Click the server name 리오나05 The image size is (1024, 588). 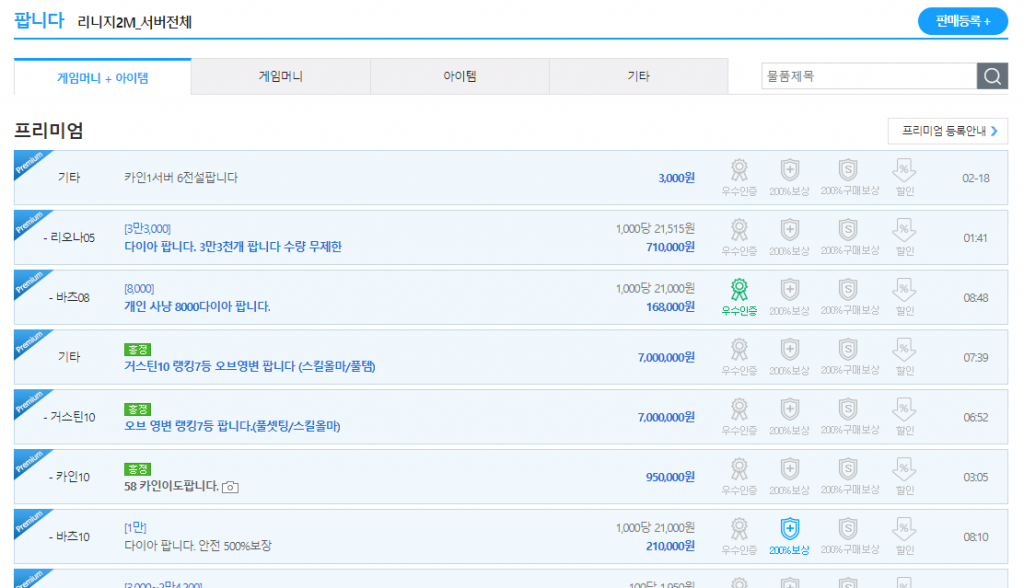[69, 238]
